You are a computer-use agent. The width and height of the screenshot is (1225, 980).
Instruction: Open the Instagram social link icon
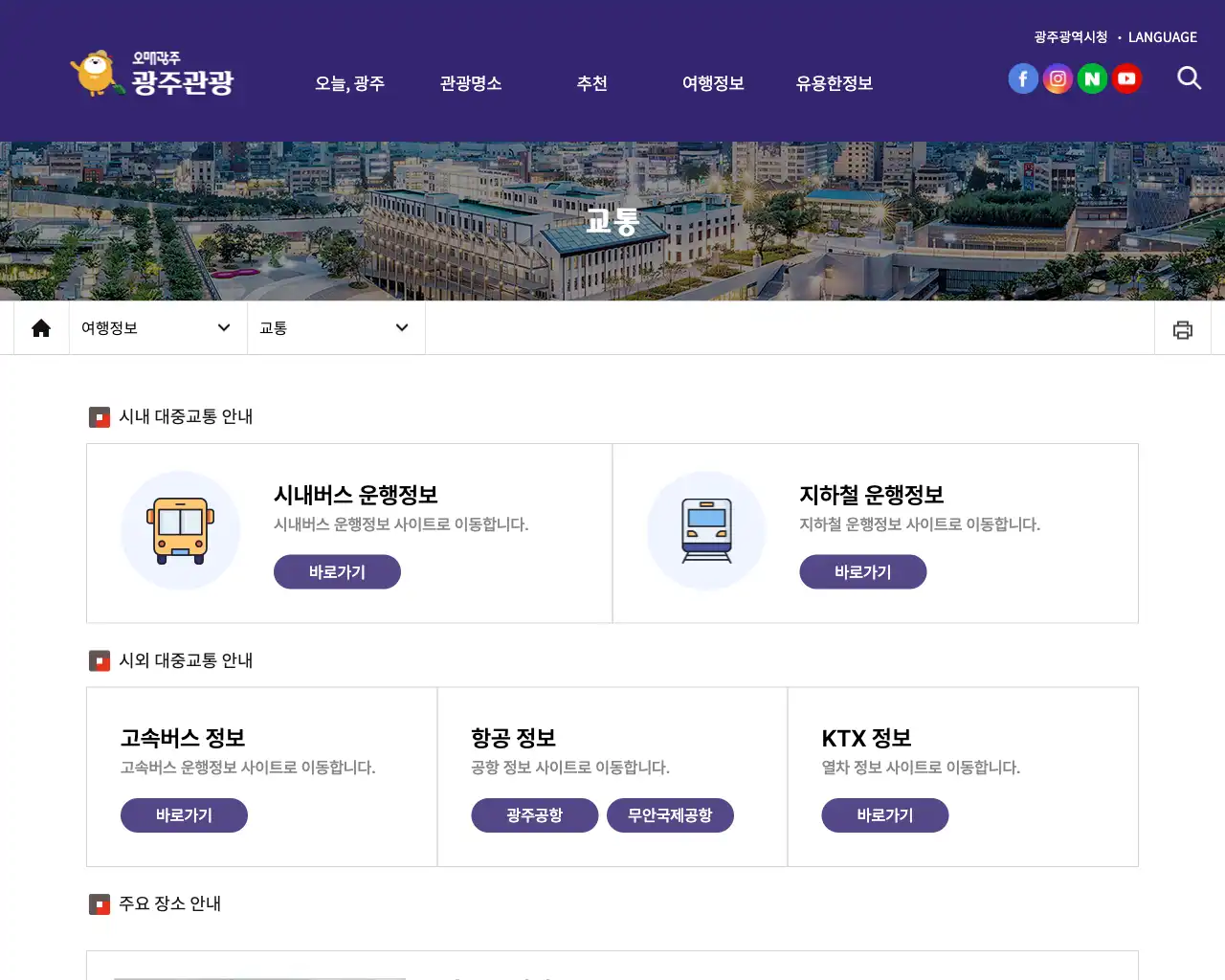point(1058,78)
